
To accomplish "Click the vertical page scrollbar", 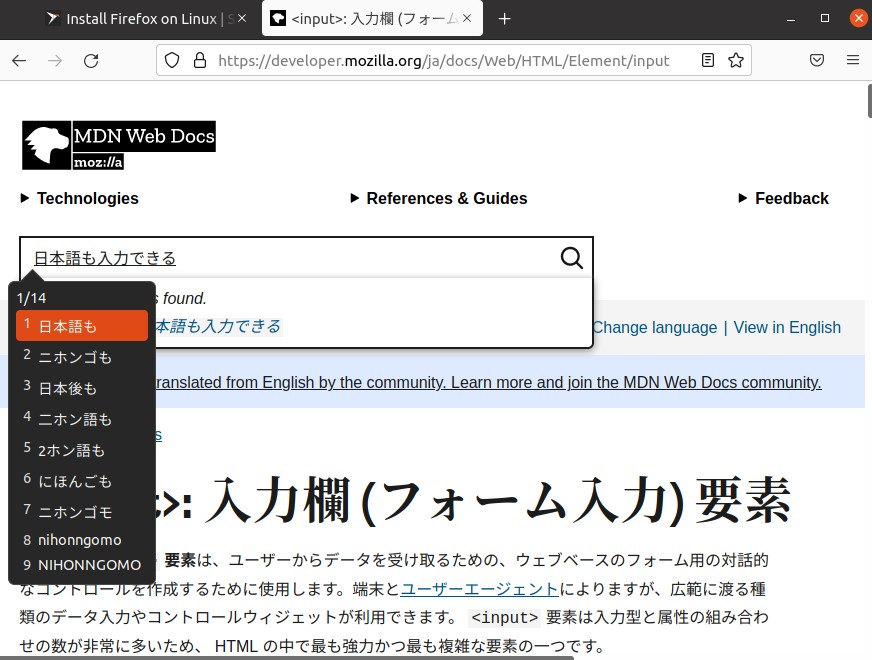I will (x=866, y=100).
